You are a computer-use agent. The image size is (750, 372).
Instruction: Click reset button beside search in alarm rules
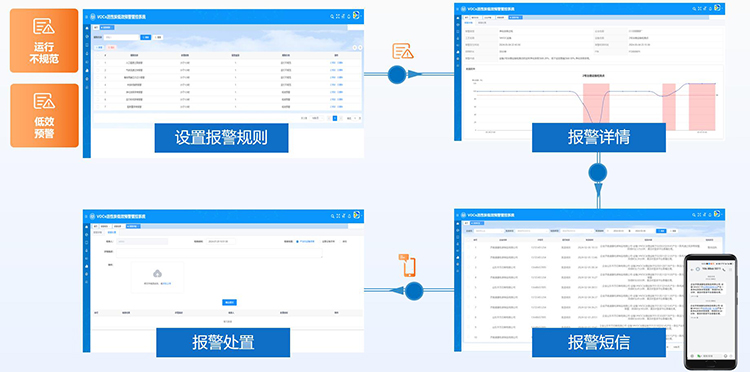pyautogui.click(x=158, y=37)
